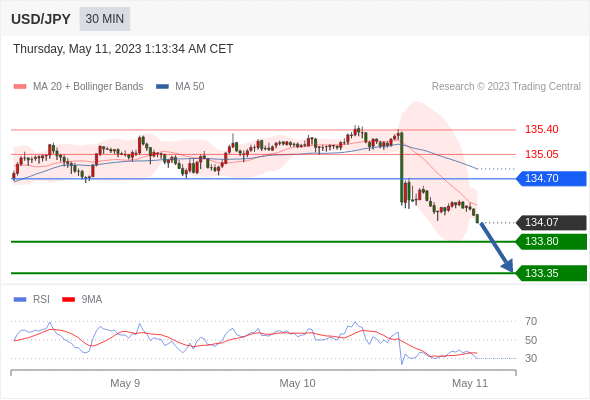Click the MA 20 + Bollinger Bands legend swatch

20,87
